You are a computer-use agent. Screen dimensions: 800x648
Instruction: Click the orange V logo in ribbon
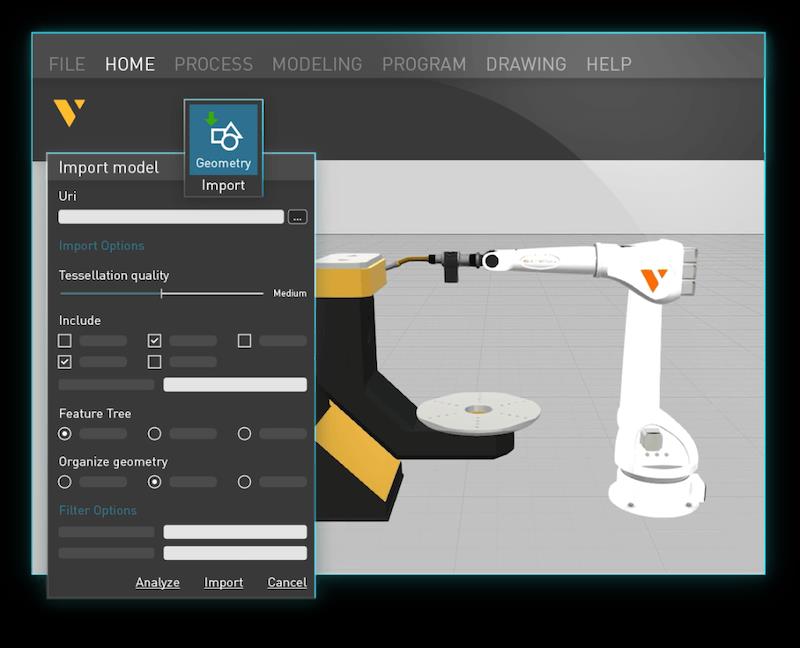point(69,113)
